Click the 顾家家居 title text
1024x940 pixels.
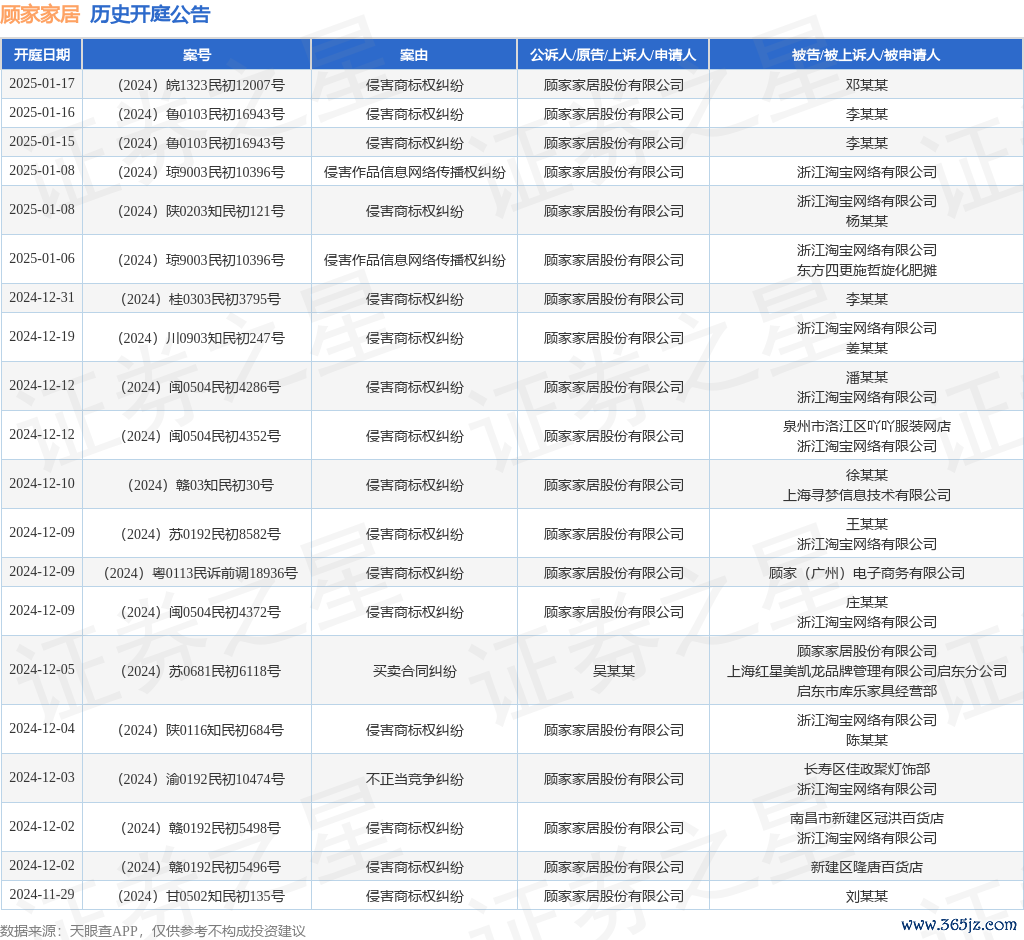tap(40, 14)
